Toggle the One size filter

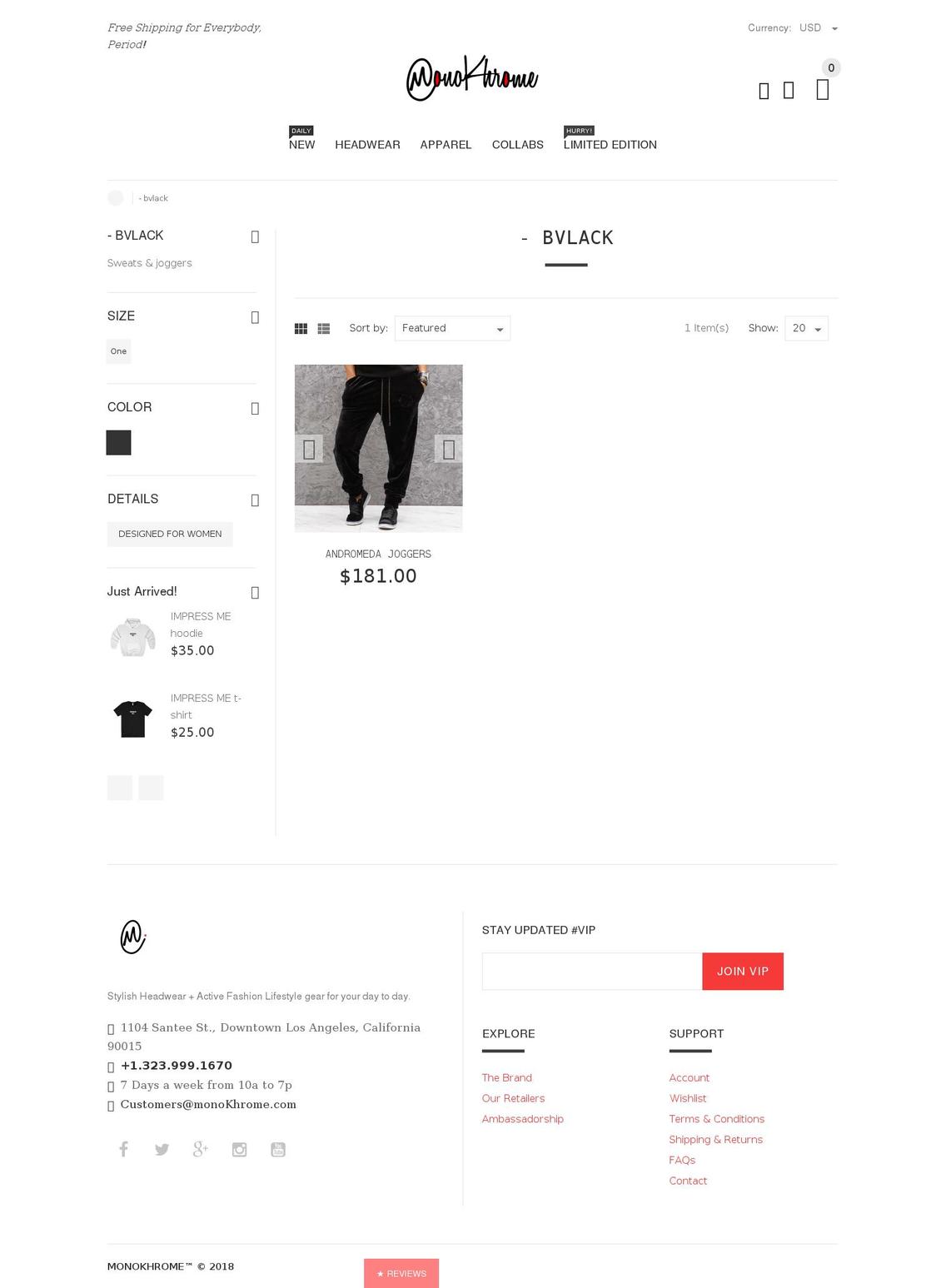[x=119, y=351]
